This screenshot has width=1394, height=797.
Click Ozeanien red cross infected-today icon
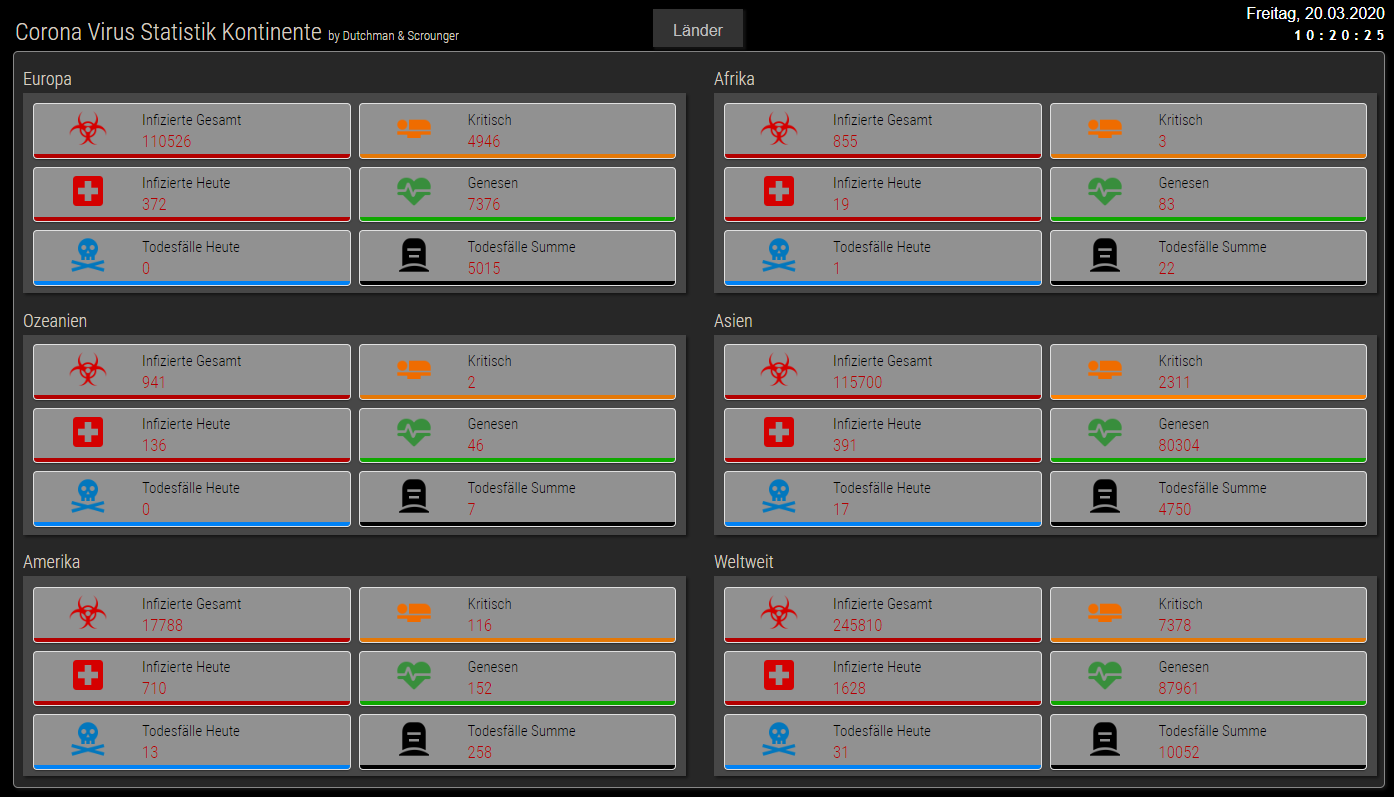(x=88, y=432)
